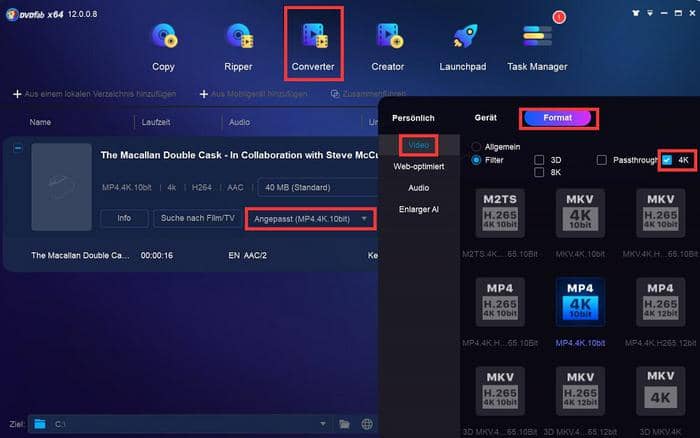Click the globe icon next to destination
Screen dimensions: 700x438
367,424
